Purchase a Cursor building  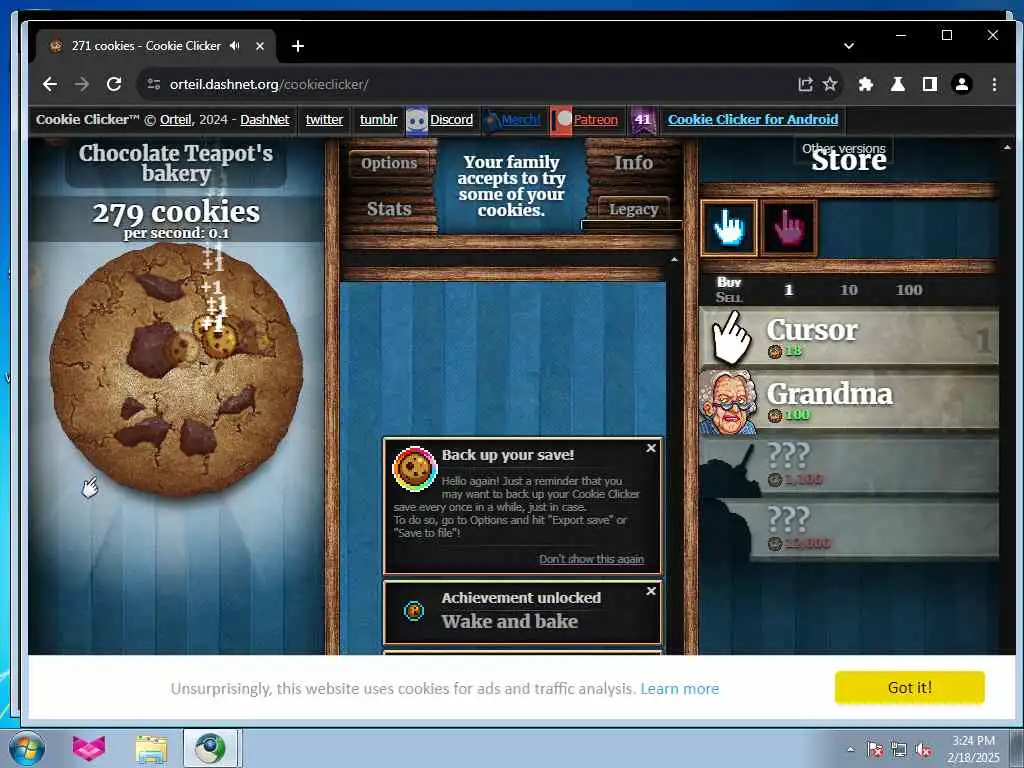[x=849, y=337]
